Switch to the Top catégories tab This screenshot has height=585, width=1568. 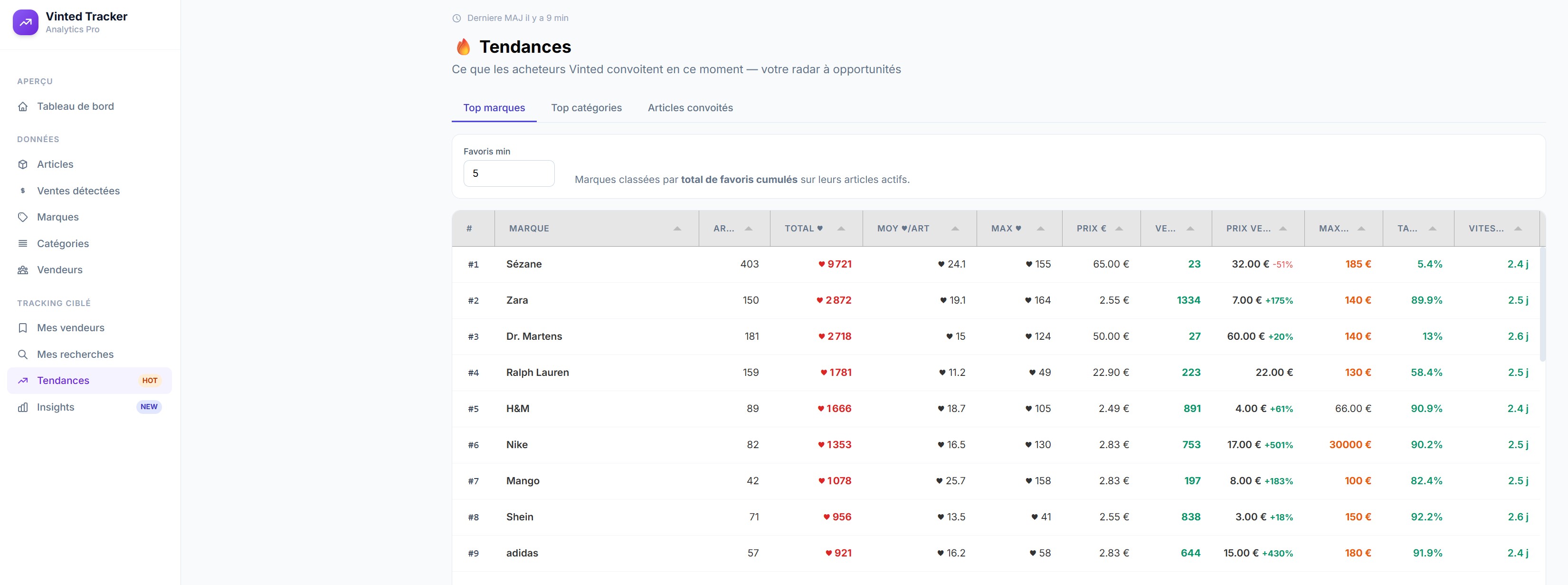point(586,108)
